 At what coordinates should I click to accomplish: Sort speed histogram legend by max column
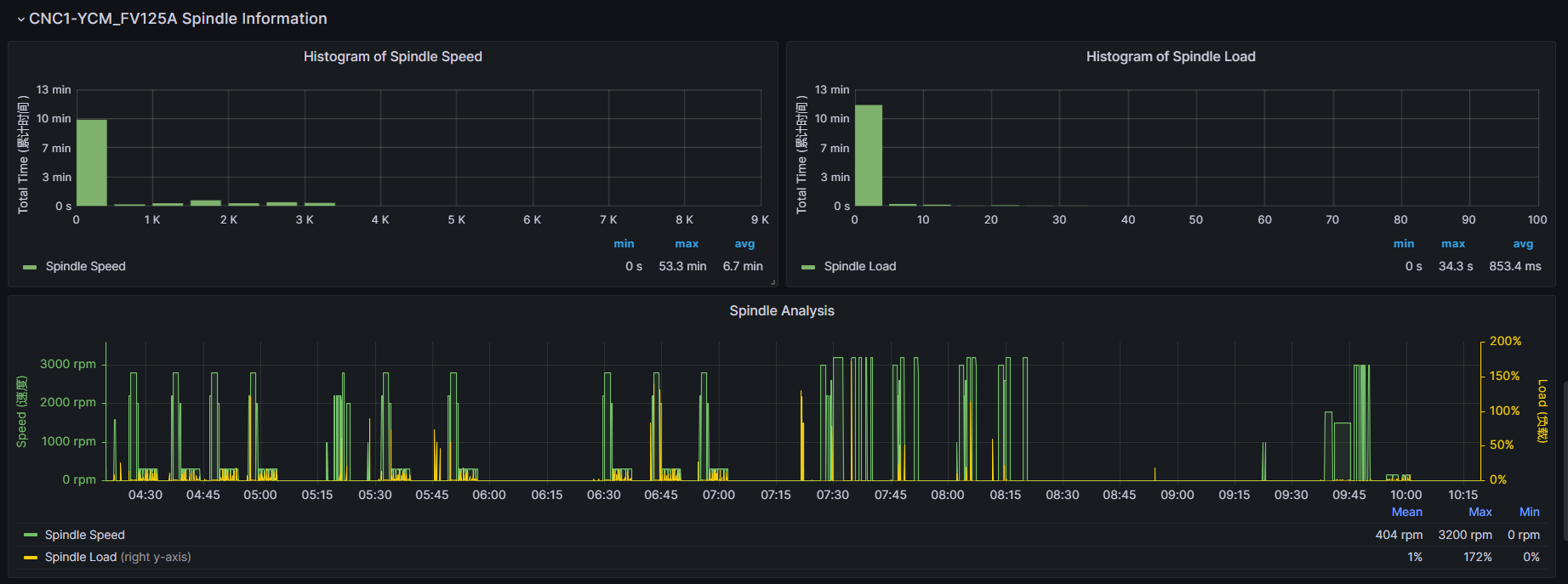pyautogui.click(x=687, y=244)
